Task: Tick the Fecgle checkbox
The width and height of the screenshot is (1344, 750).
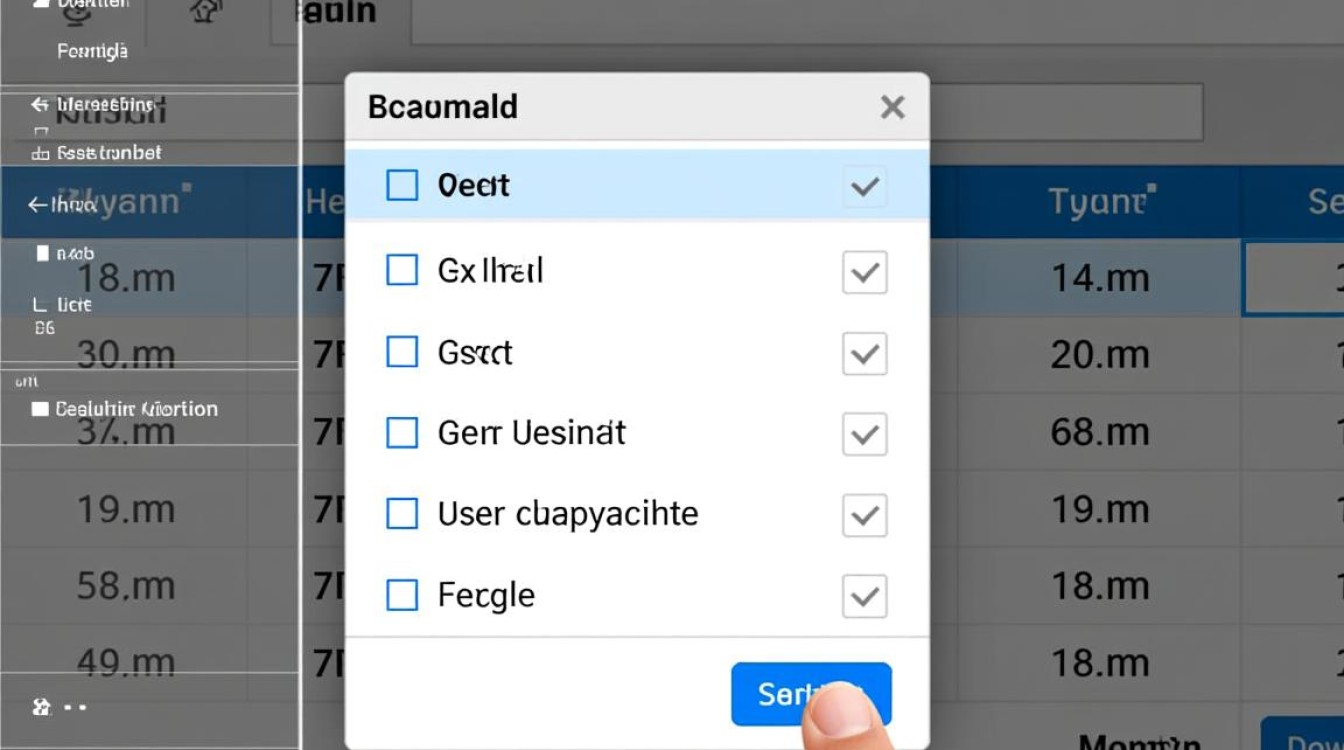Action: point(402,595)
